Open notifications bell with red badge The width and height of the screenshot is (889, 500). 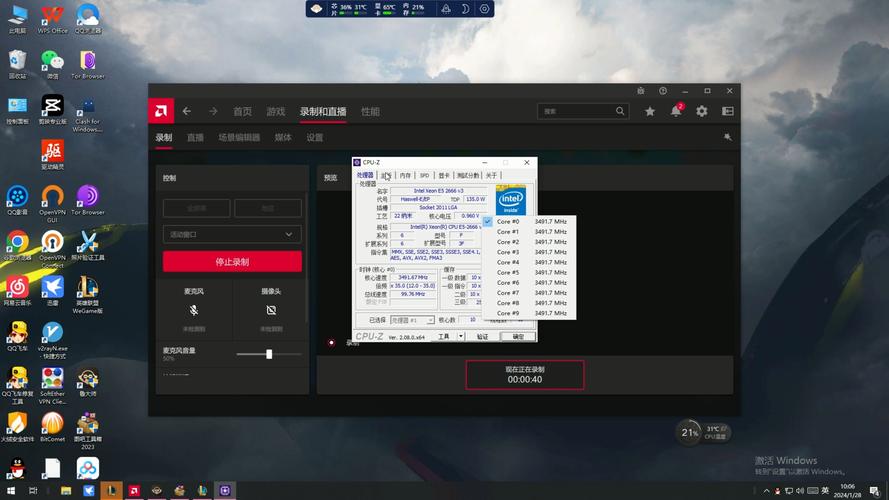click(x=676, y=111)
